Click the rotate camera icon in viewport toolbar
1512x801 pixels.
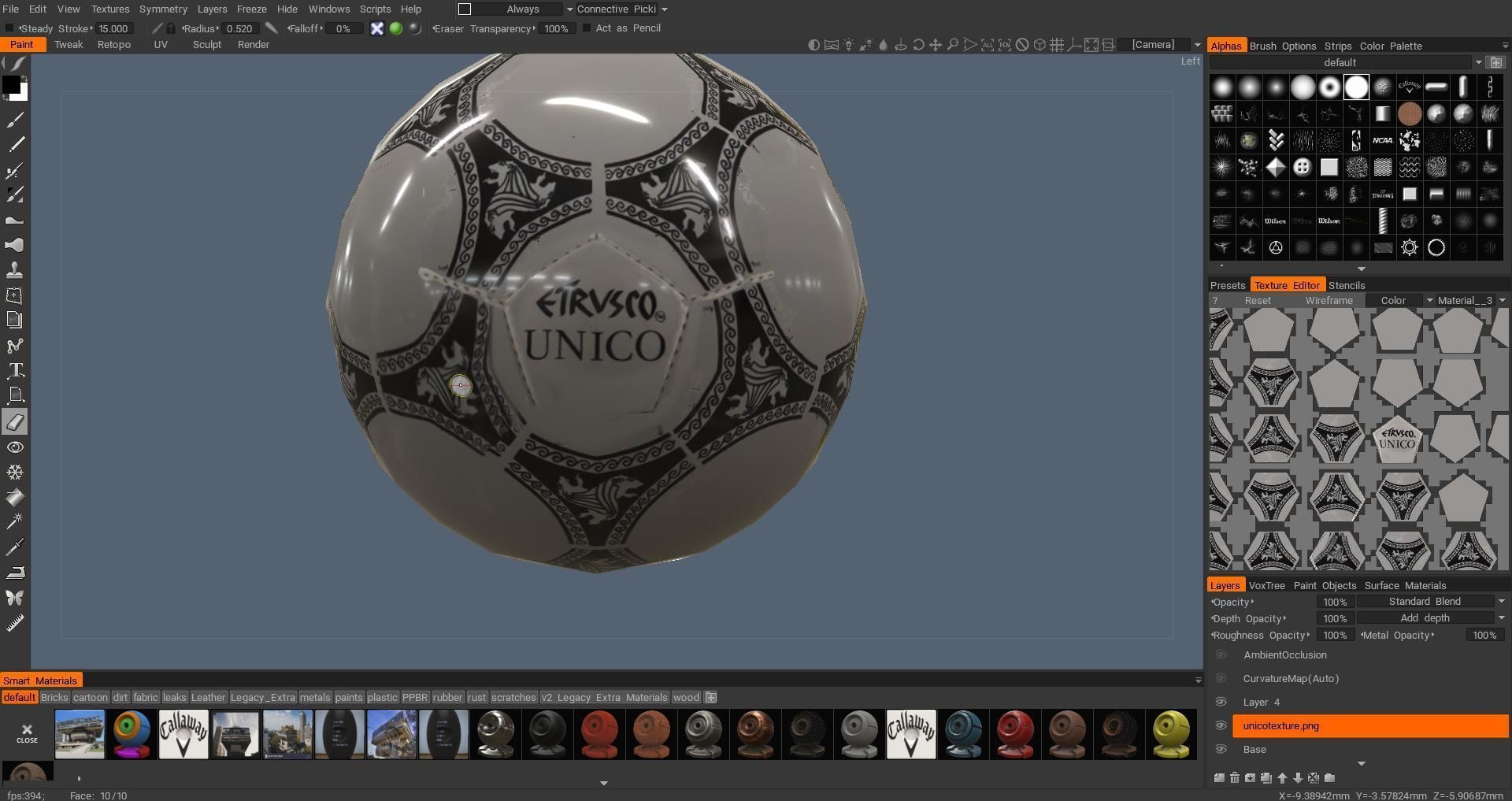[918, 45]
